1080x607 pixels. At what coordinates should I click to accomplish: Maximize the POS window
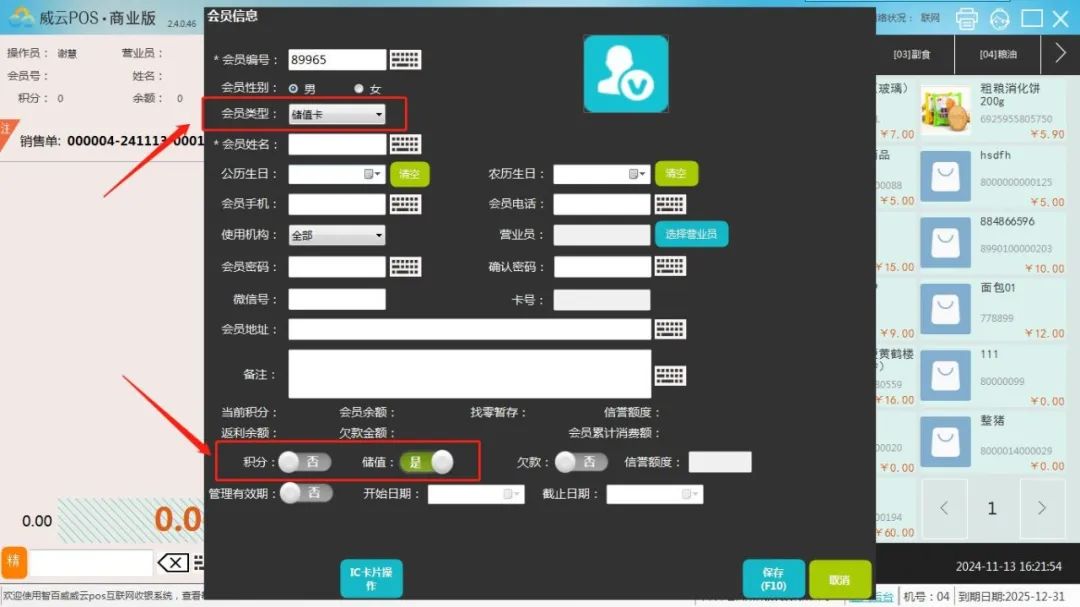[1031, 19]
